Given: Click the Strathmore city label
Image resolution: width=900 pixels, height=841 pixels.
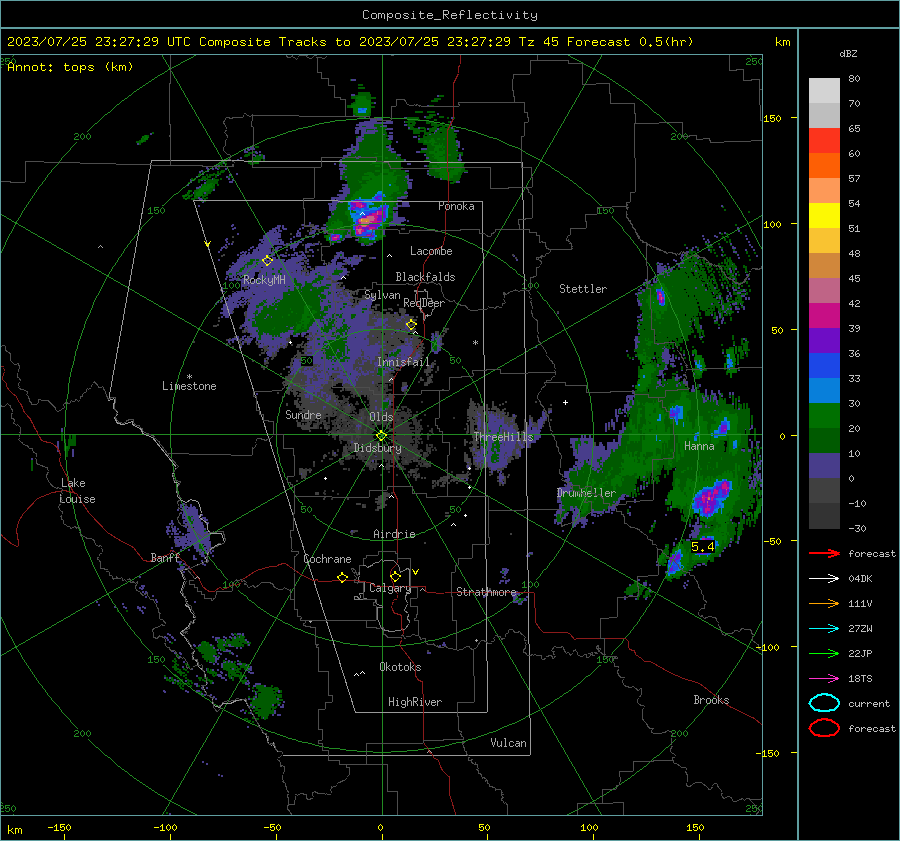Looking at the screenshot, I should pos(487,592).
